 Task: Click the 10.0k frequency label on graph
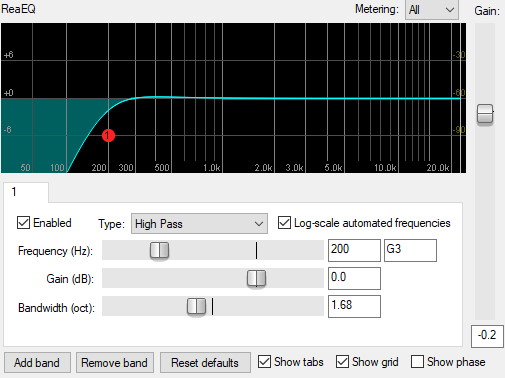tap(385, 168)
